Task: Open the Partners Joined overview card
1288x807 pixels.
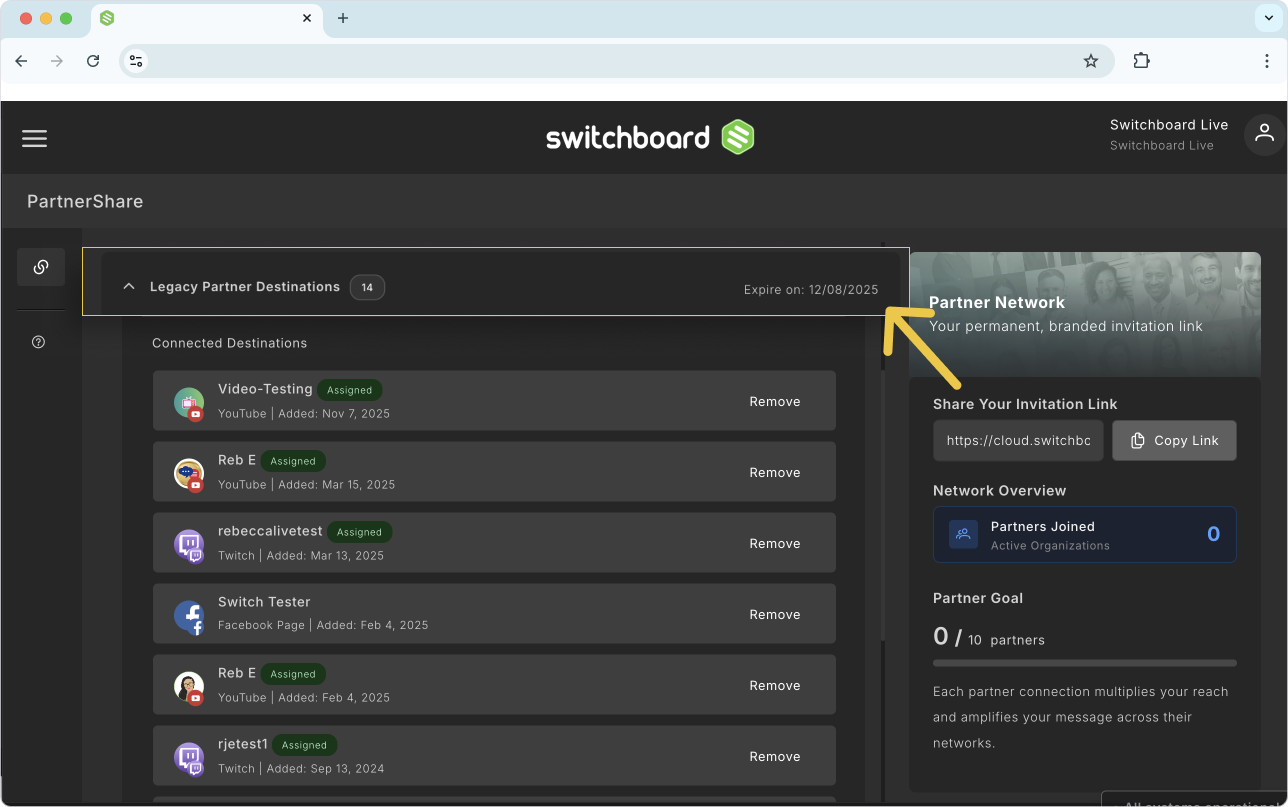Action: click(x=1085, y=535)
